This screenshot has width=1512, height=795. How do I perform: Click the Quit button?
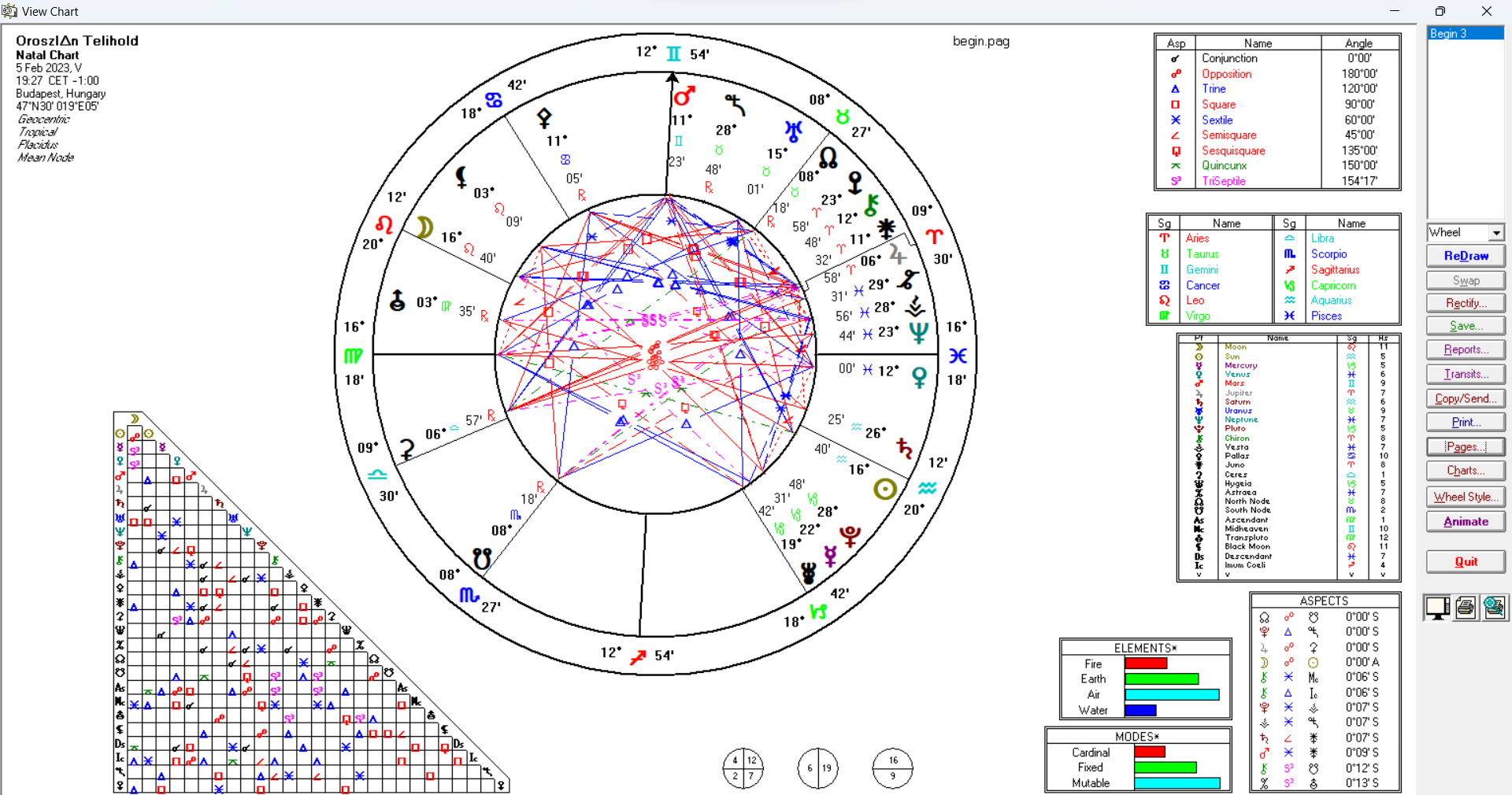coord(1465,562)
